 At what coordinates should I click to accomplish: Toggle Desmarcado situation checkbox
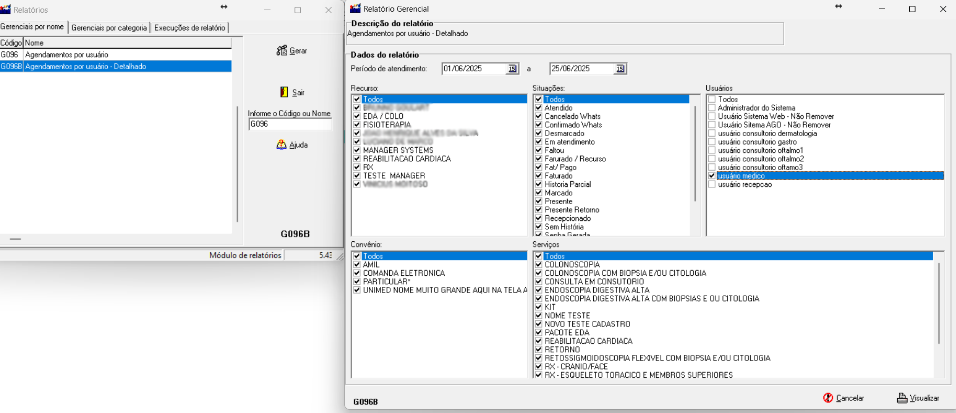(x=538, y=132)
